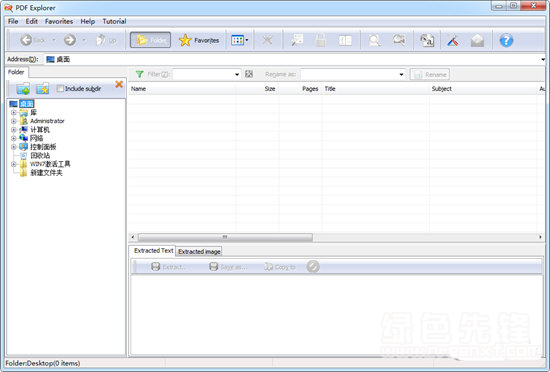The height and width of the screenshot is (372, 550).
Task: Click the round cancel stop icon
Action: 313,266
